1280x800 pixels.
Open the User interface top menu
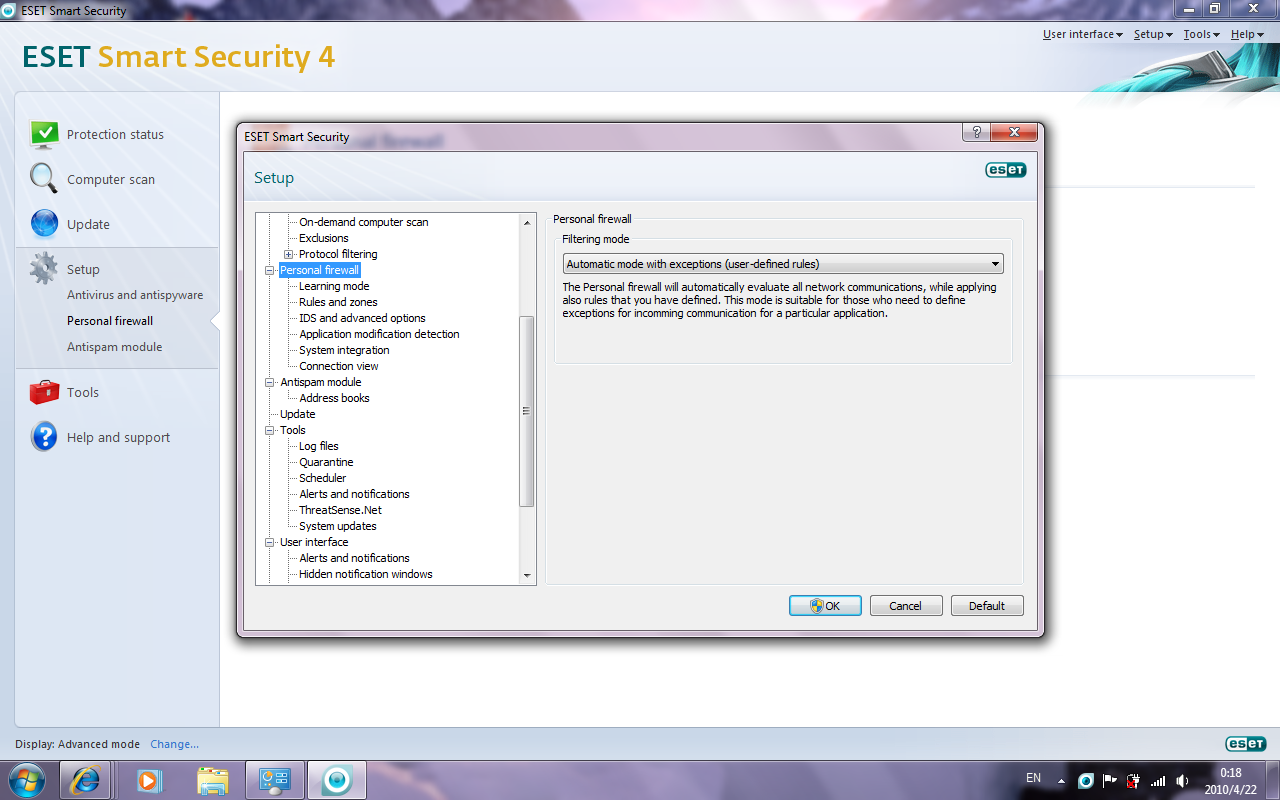tap(1082, 34)
